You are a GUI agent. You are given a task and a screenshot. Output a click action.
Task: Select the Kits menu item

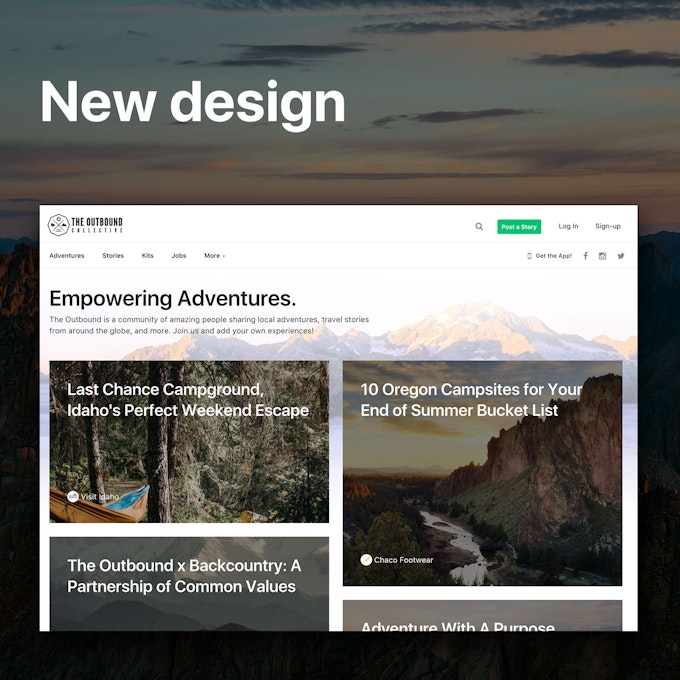[147, 256]
